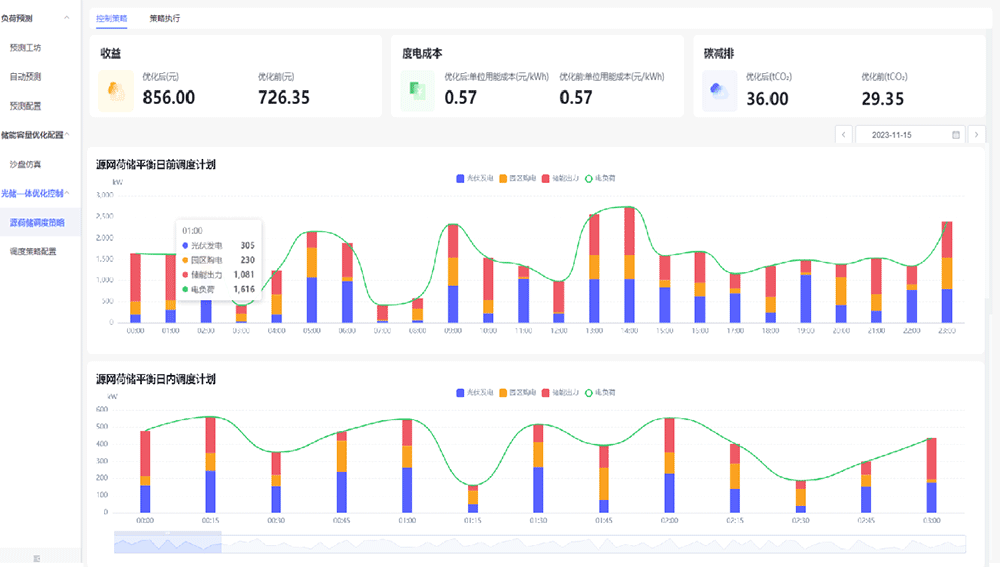Click the 碳减排 cloud icon

(x=717, y=91)
